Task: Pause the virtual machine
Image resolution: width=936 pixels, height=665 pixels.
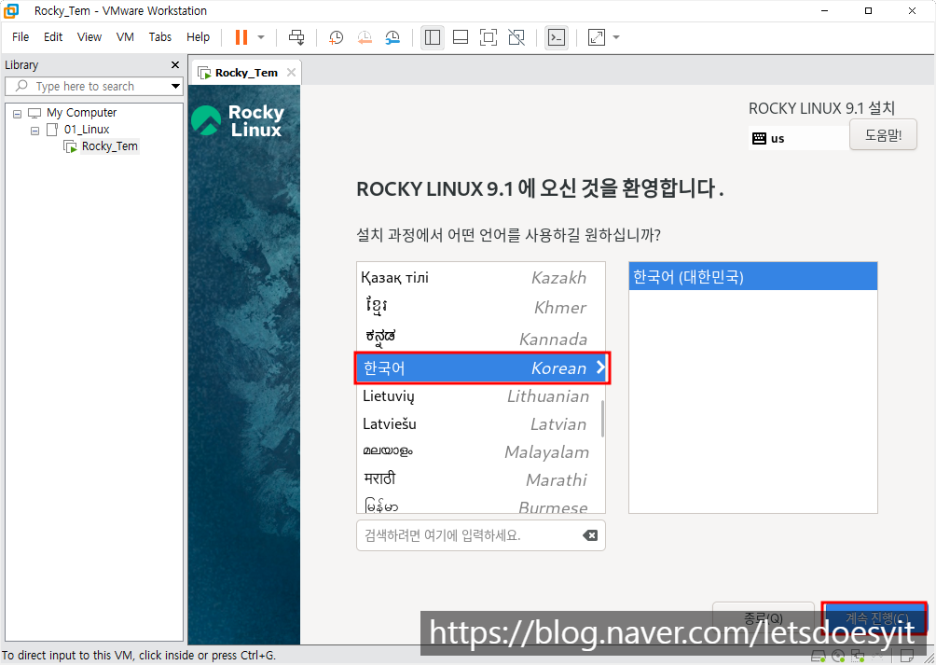Action: pyautogui.click(x=241, y=37)
